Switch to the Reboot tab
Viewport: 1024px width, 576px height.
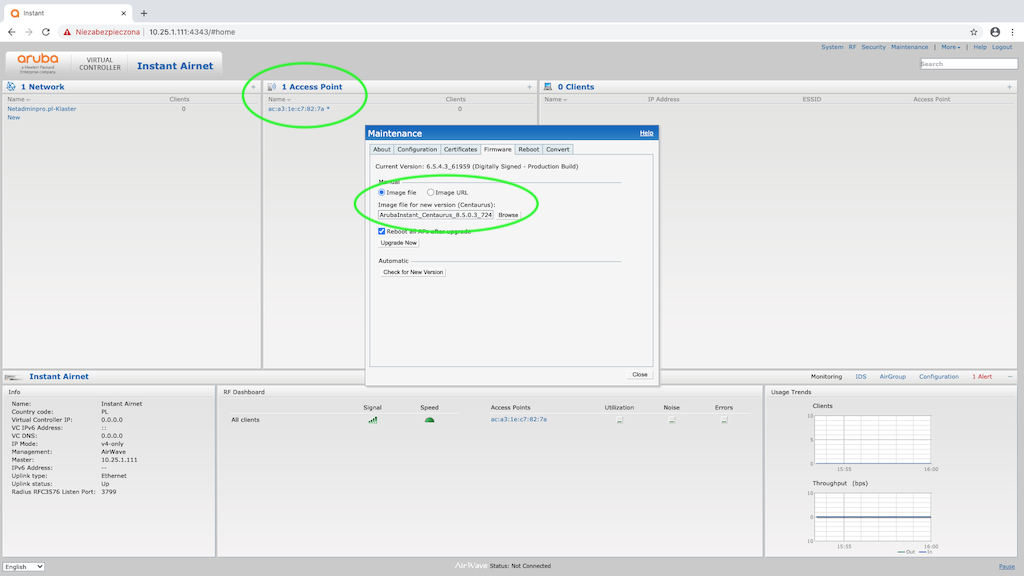click(528, 149)
